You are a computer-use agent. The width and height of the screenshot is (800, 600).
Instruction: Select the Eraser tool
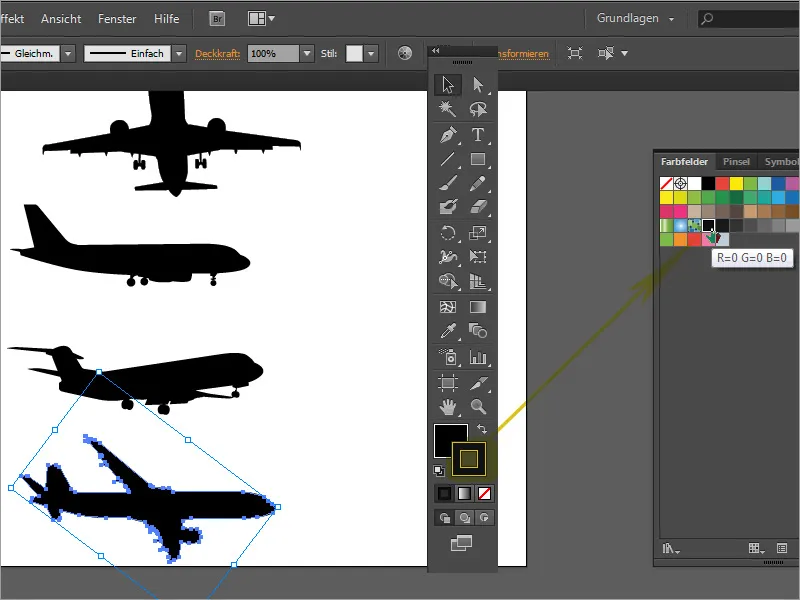click(478, 207)
